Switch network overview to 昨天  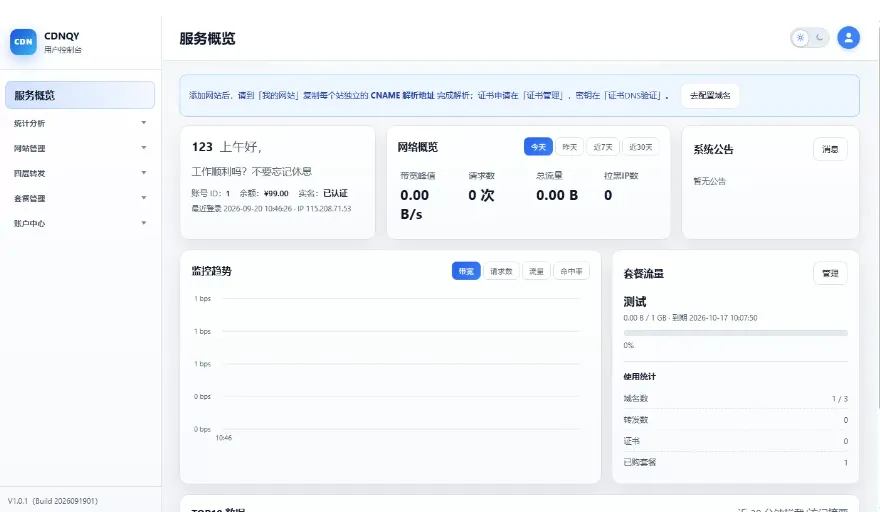570,147
